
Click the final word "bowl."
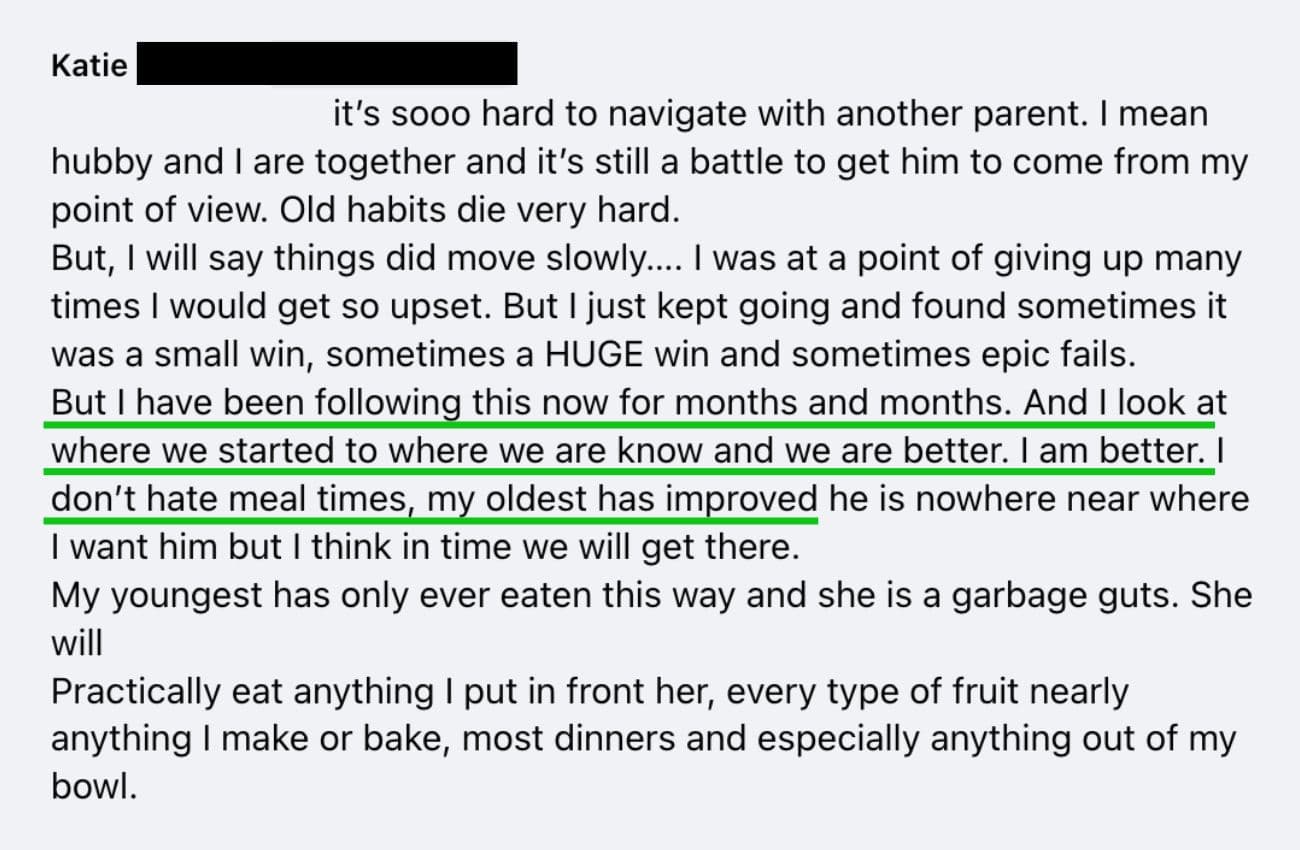pyautogui.click(x=93, y=787)
